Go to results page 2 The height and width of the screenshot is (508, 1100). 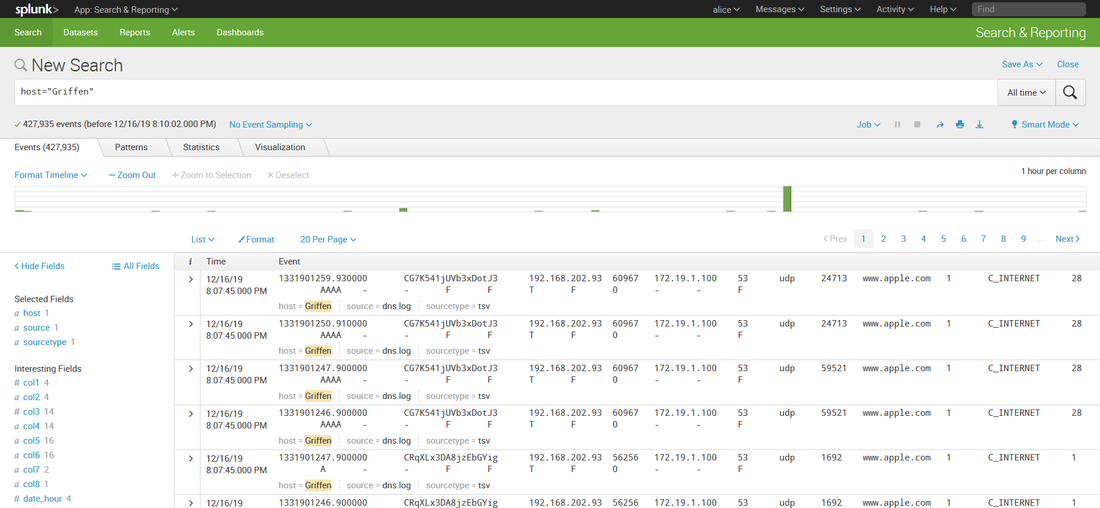[x=883, y=239]
